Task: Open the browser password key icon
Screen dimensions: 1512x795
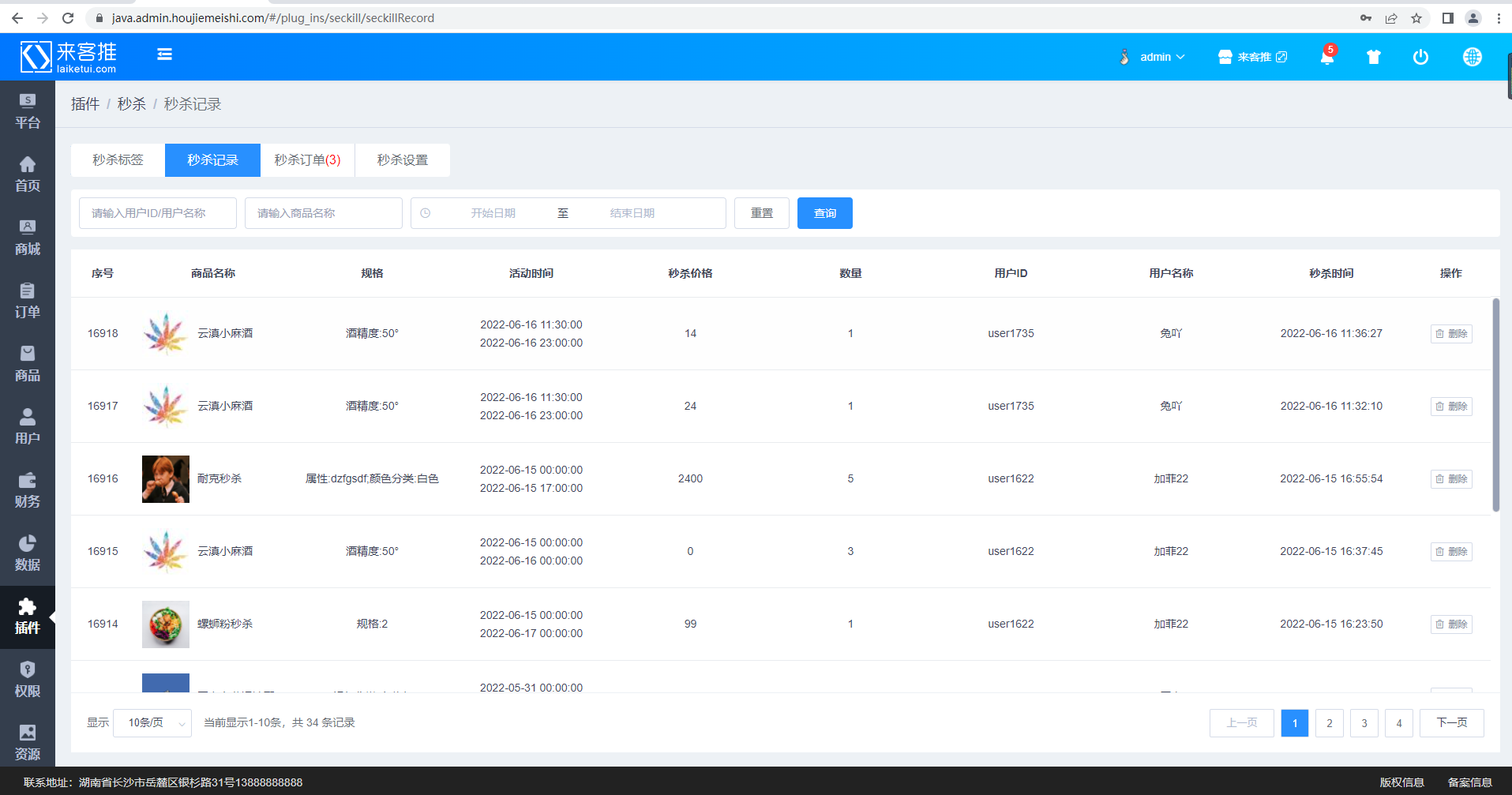Action: click(x=1366, y=17)
